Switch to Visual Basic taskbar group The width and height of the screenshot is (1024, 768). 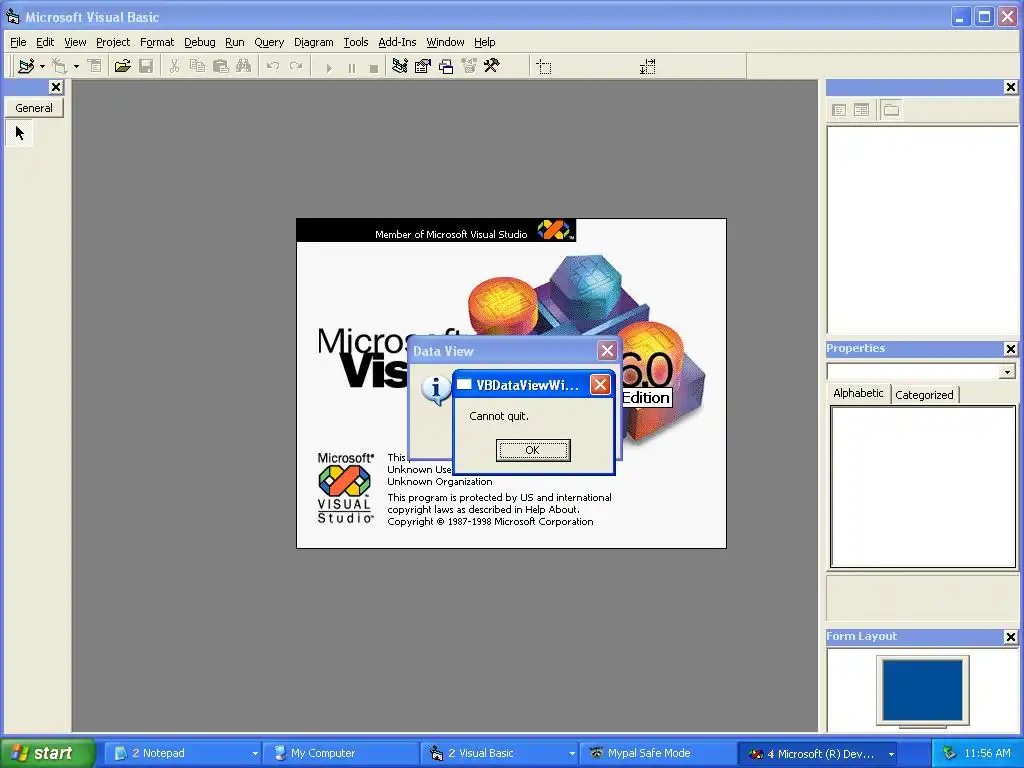click(499, 753)
